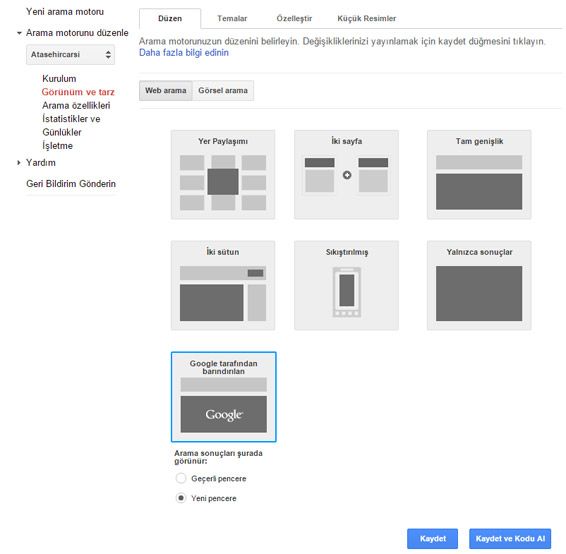This screenshot has height=554, width=566.
Task: Choose the Sıkıştırılmış phone layout icon
Action: click(347, 285)
